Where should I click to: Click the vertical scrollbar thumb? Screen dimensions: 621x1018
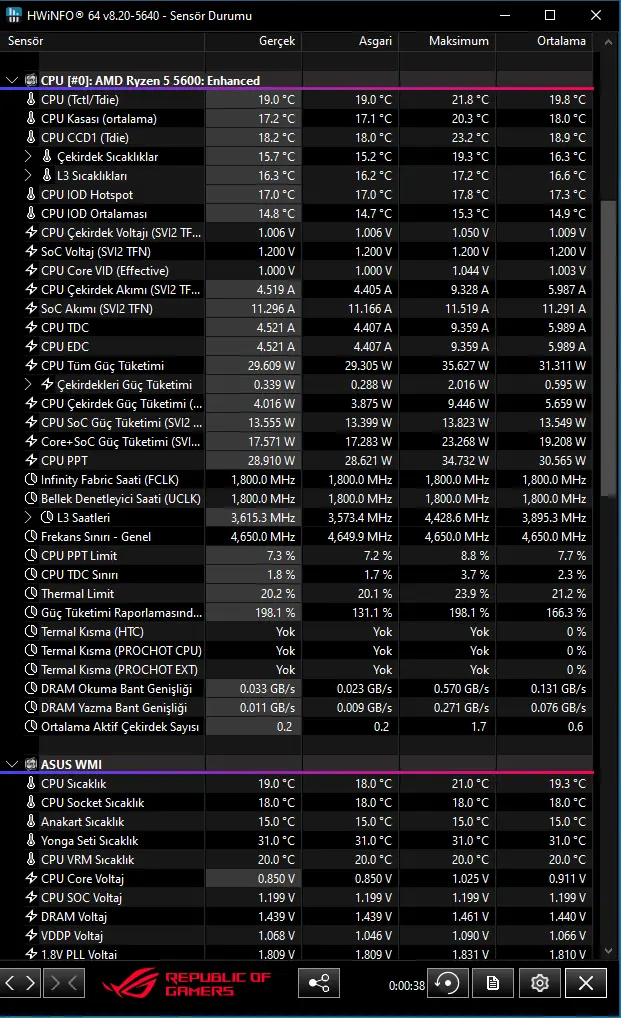[x=608, y=348]
